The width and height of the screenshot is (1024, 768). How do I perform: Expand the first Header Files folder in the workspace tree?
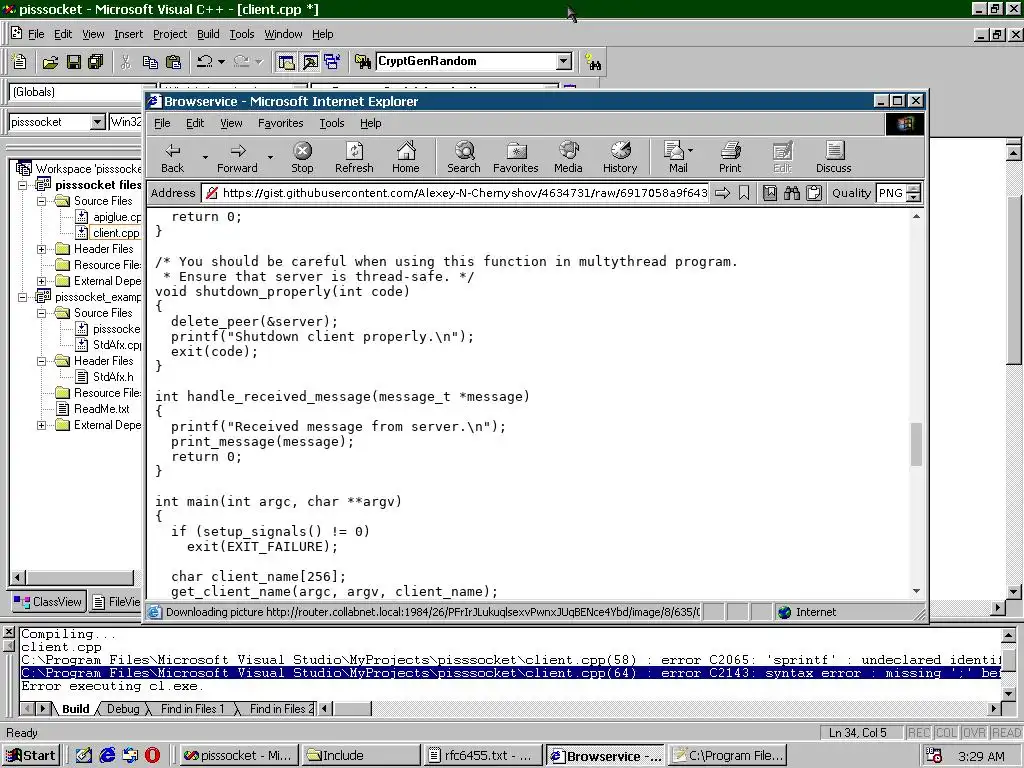[42, 249]
